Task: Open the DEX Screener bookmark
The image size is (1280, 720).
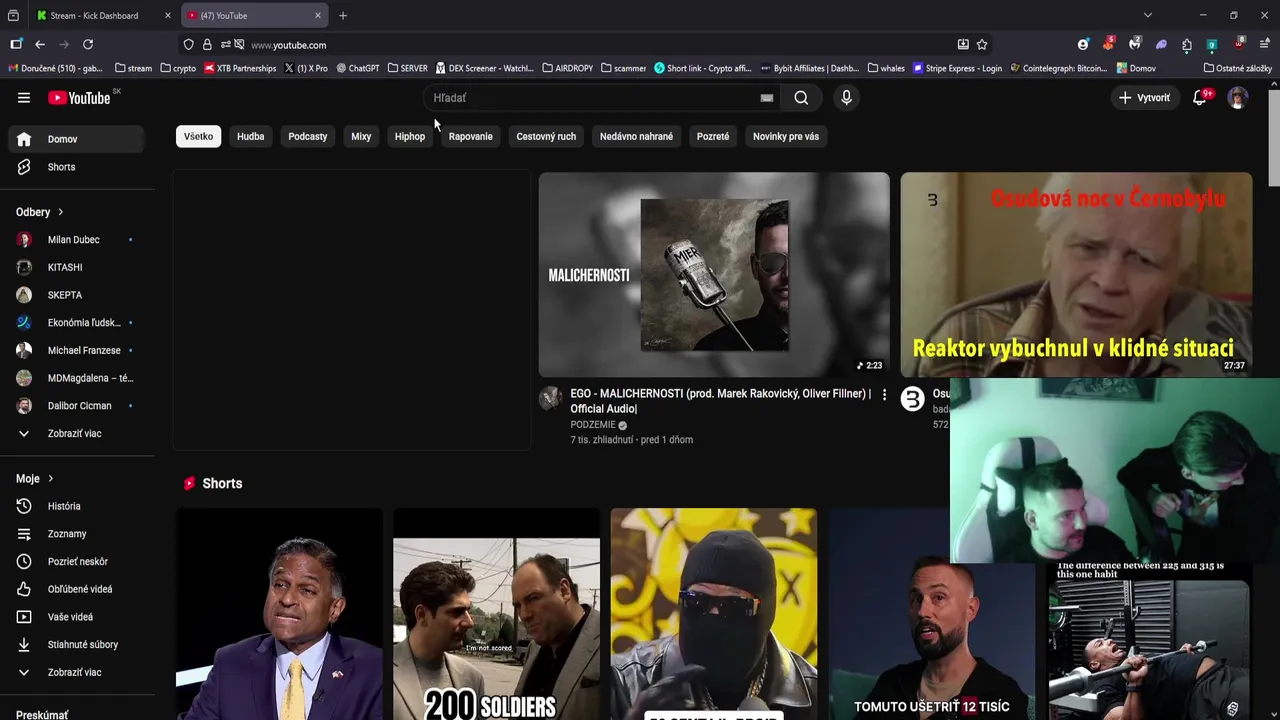Action: (x=485, y=68)
